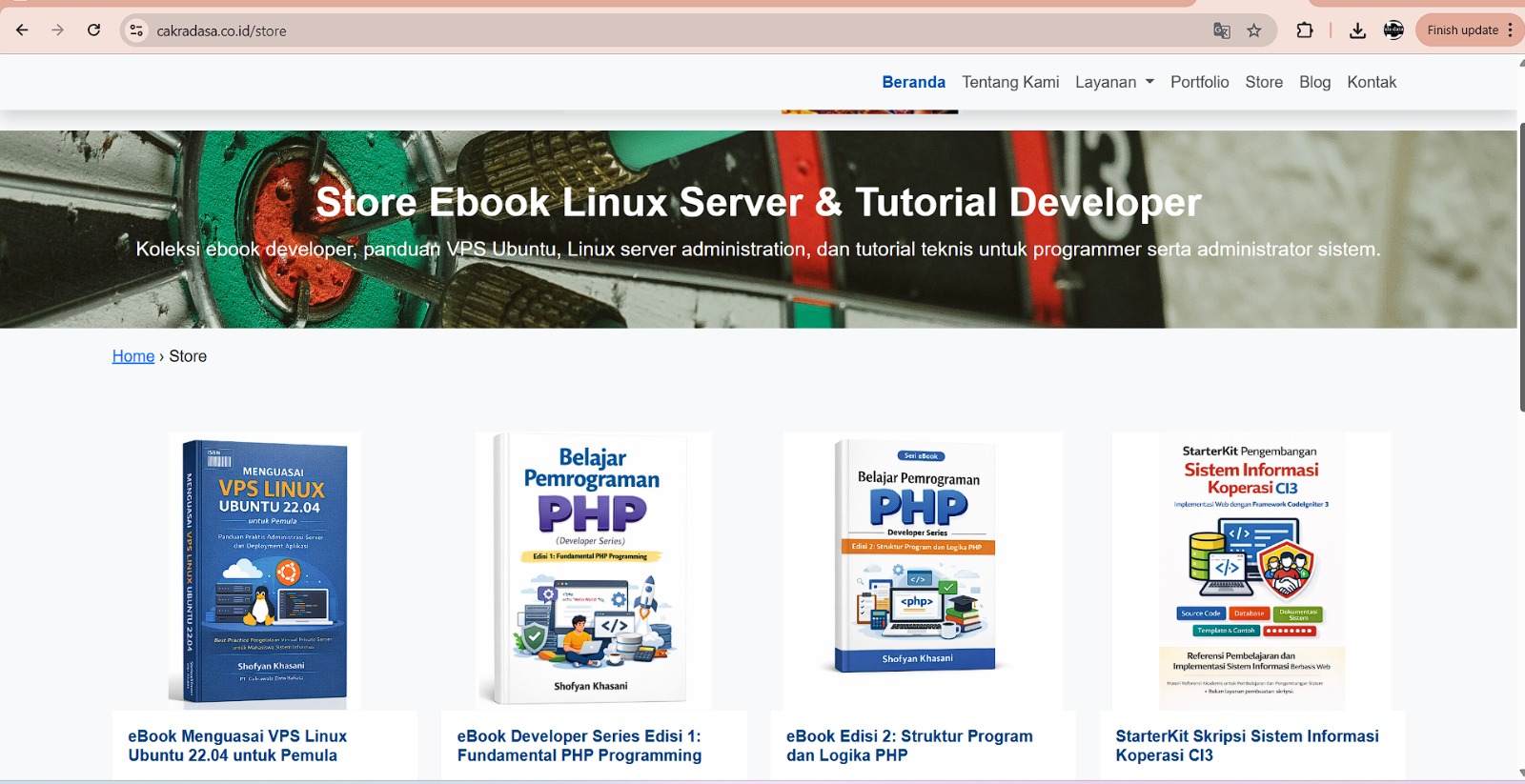Open Tentang Kami navigation item
Image resolution: width=1525 pixels, height=784 pixels.
pyautogui.click(x=1010, y=82)
